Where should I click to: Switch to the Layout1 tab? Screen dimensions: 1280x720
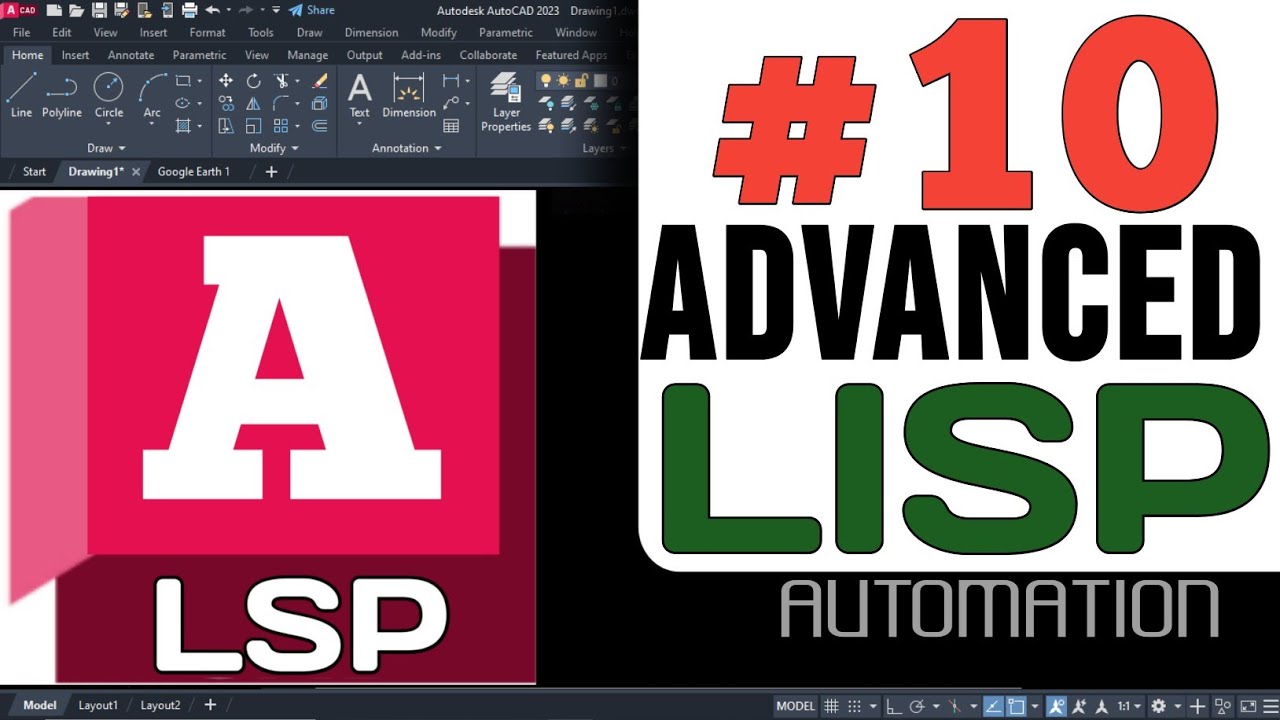98,705
